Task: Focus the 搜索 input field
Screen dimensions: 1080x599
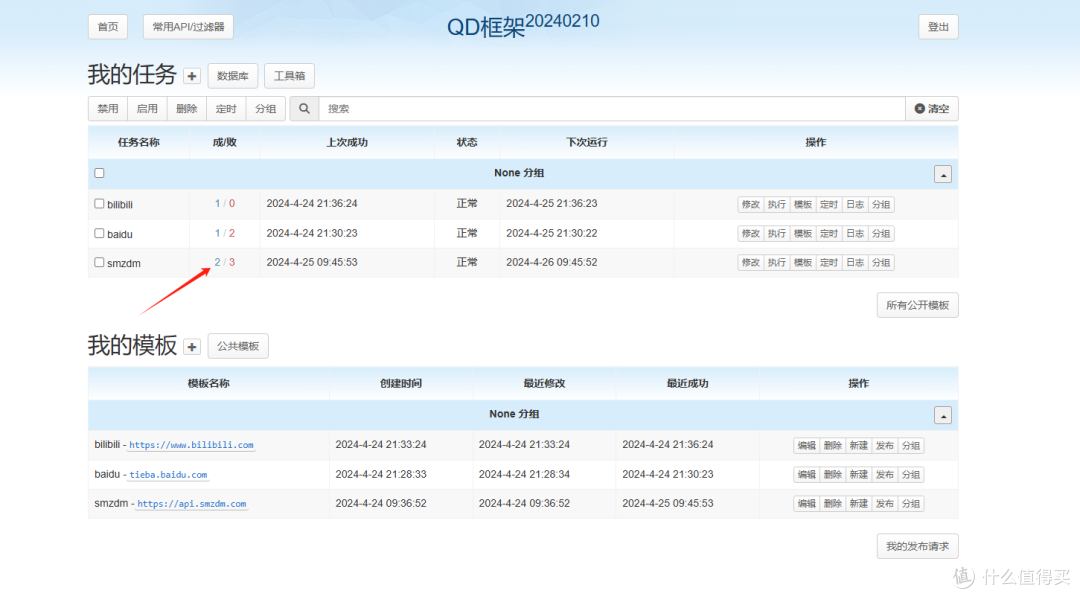Action: pos(612,109)
